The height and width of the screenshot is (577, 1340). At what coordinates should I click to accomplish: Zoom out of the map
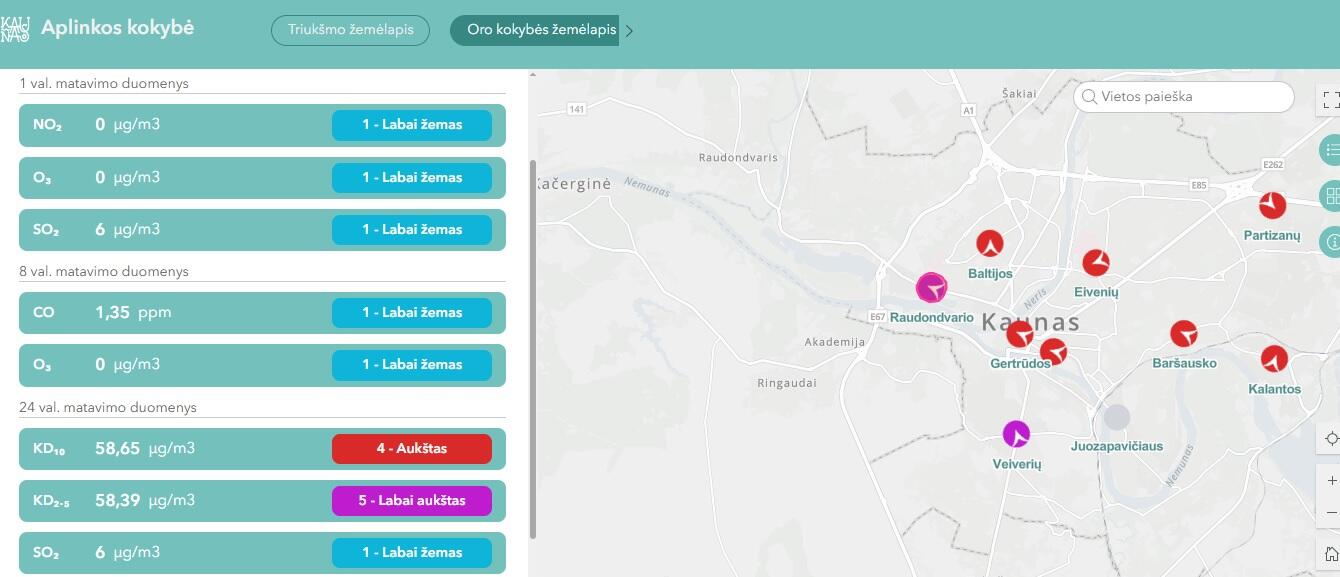1330,512
